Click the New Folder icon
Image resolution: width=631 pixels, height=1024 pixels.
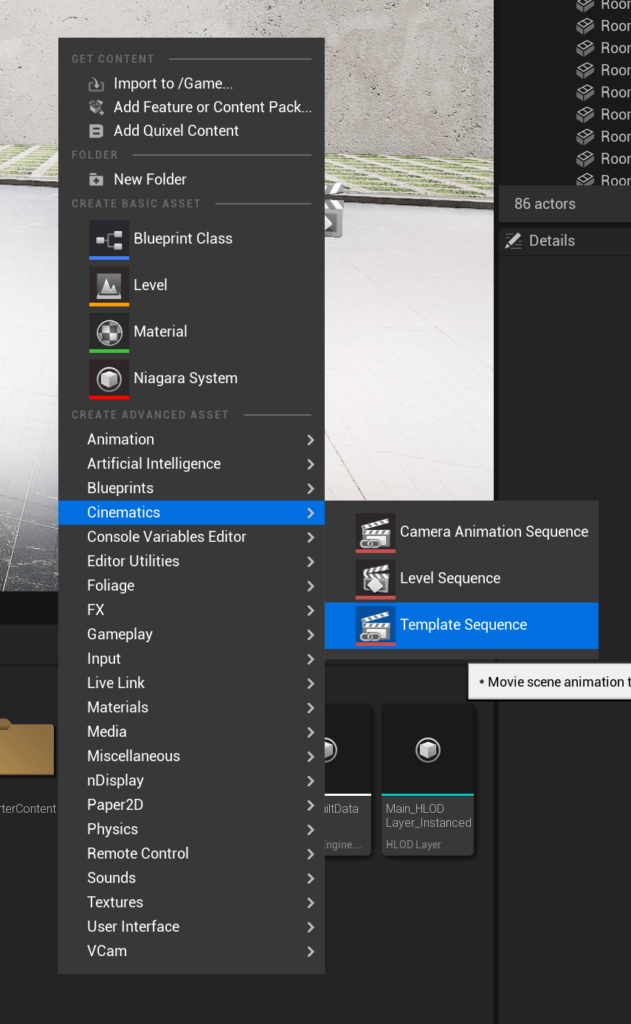coord(96,179)
